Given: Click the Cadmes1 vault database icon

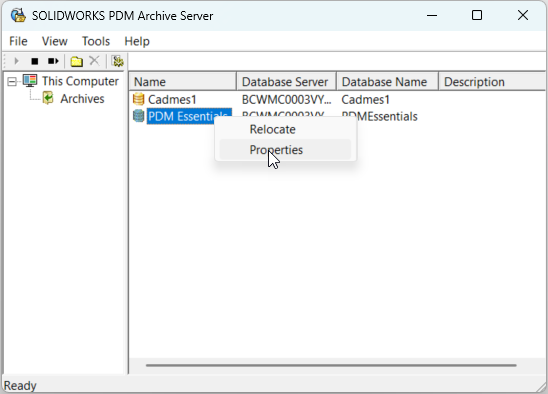Looking at the screenshot, I should tap(139, 99).
